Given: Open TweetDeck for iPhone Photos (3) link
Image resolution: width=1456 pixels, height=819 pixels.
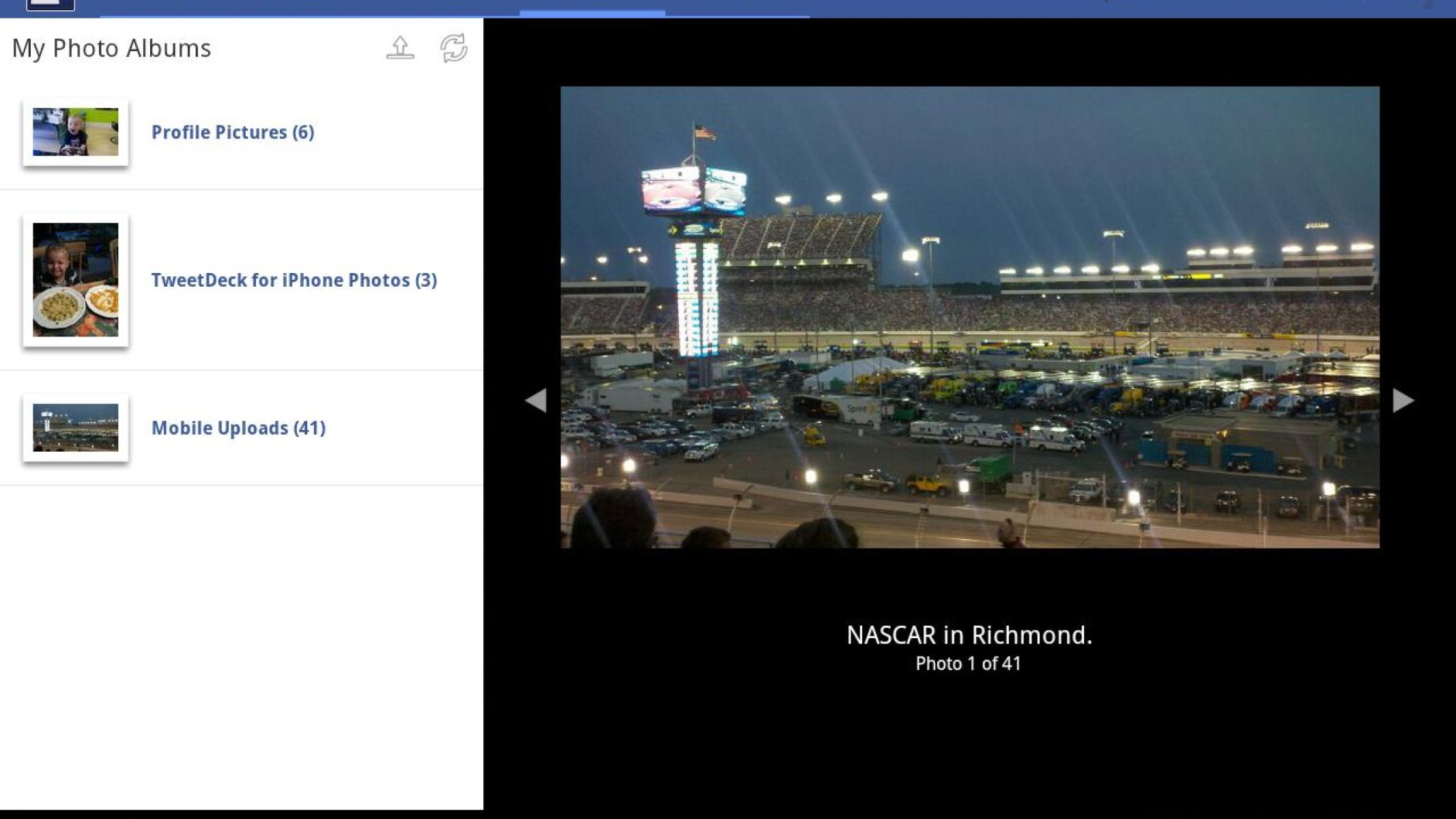Looking at the screenshot, I should pos(294,281).
